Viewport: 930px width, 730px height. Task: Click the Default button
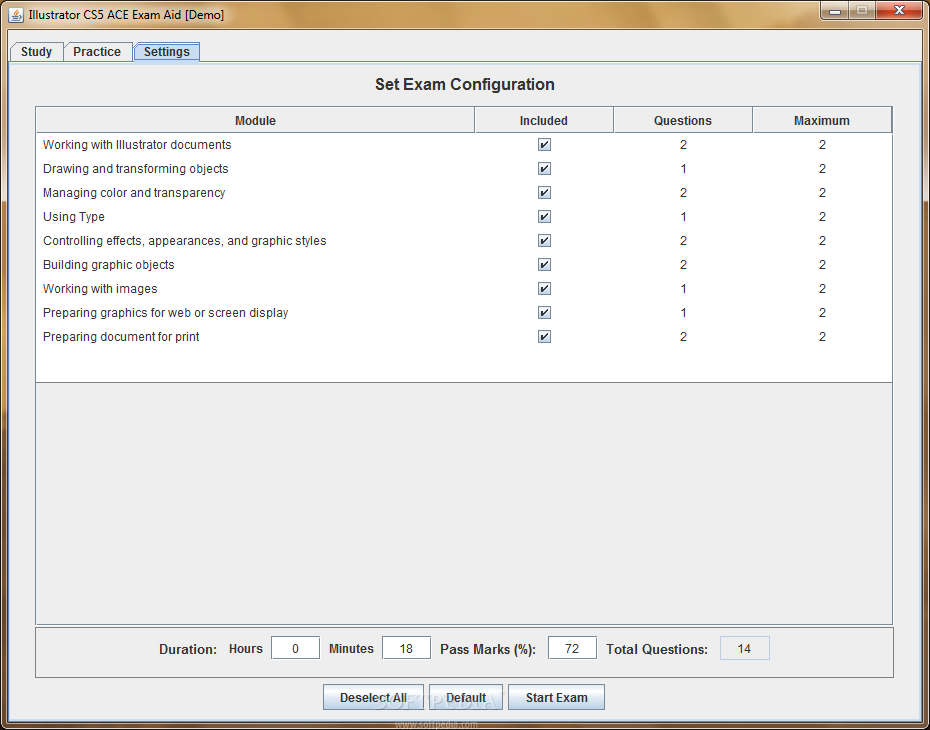[x=466, y=697]
